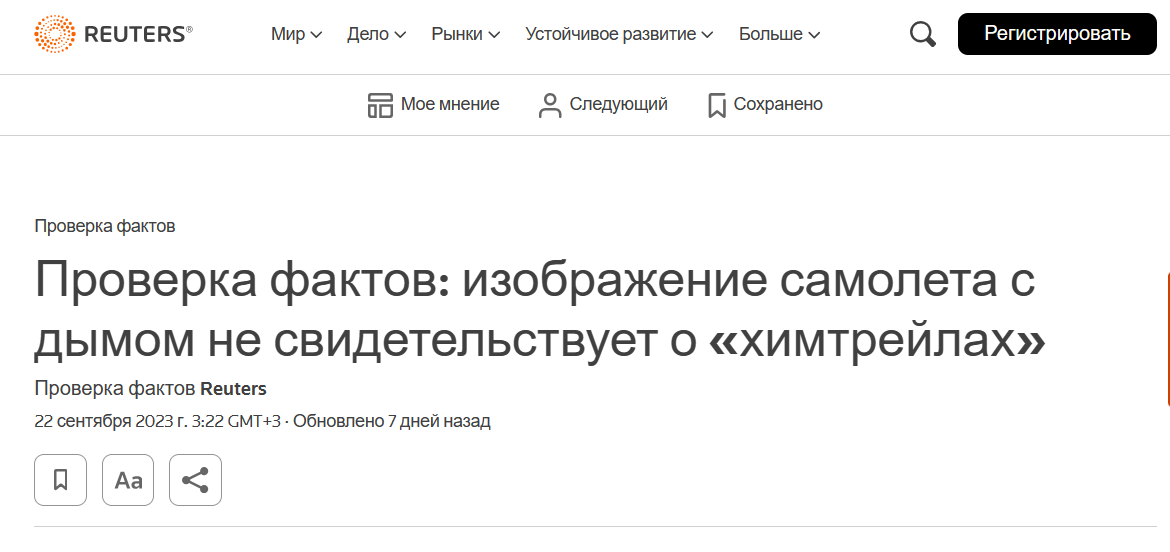1170x552 pixels.
Task: Click the Проверка фактов Reuters author link
Action: tap(151, 389)
